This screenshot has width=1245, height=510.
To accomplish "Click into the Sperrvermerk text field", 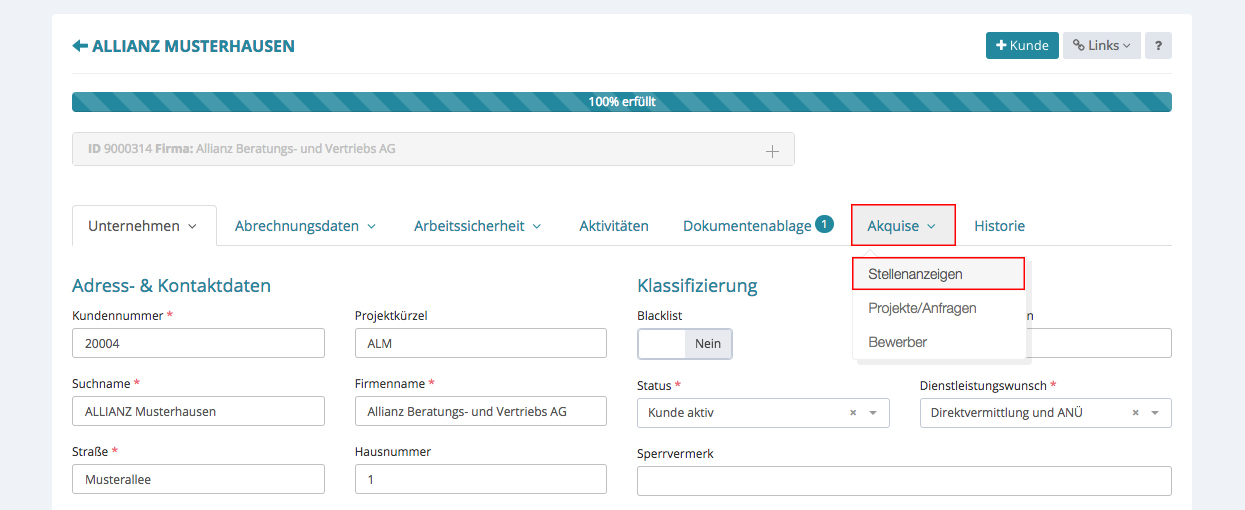I will pyautogui.click(x=903, y=481).
